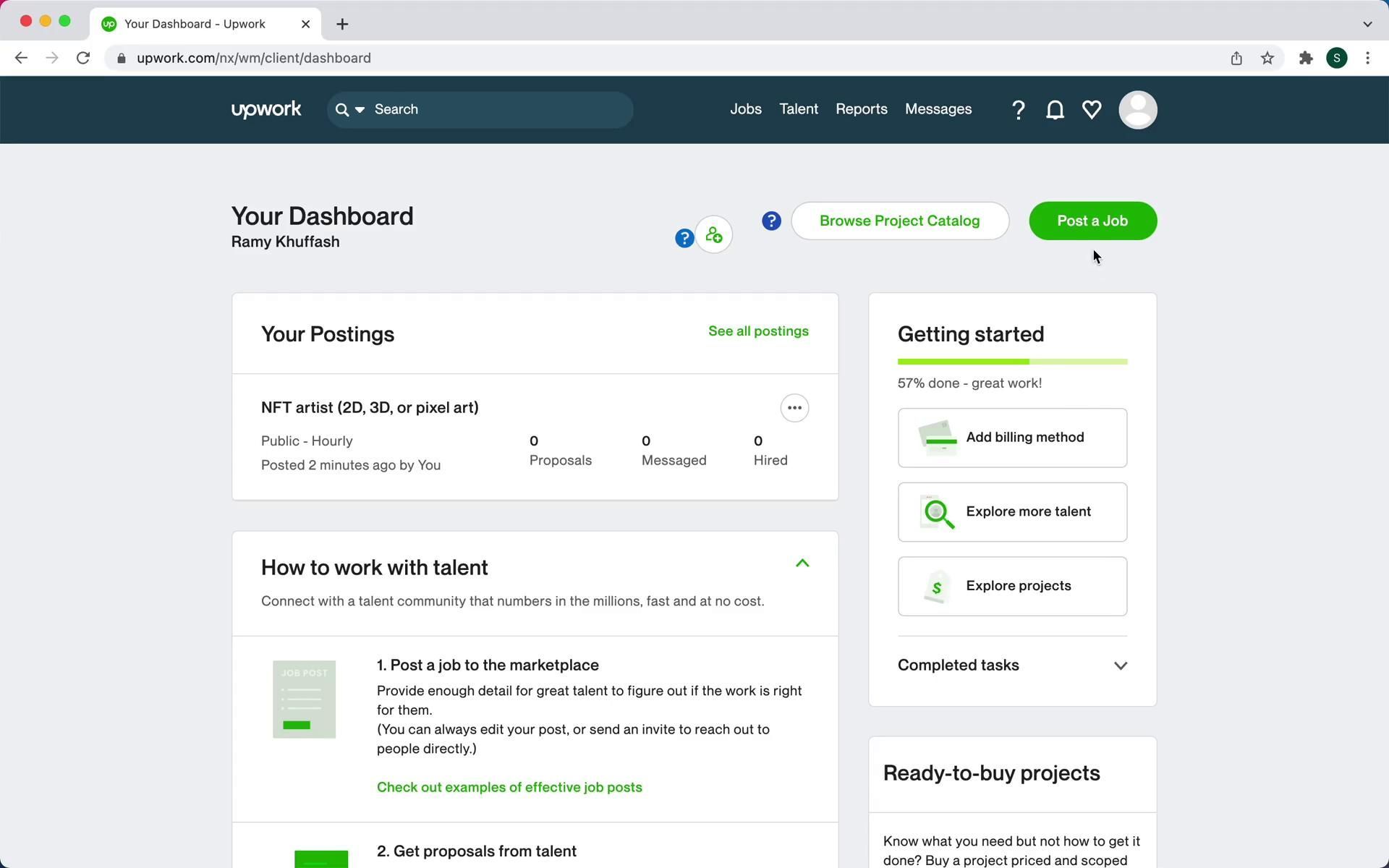Screen dimensions: 1389x868
Task: Click See all postings link
Action: 758,331
